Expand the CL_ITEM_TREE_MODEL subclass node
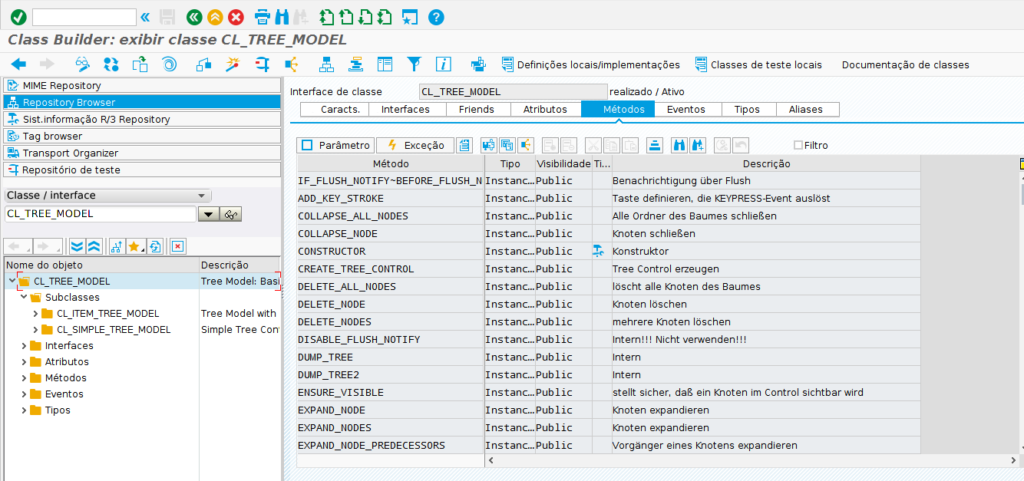Screen dimensions: 1024x481 36,313
